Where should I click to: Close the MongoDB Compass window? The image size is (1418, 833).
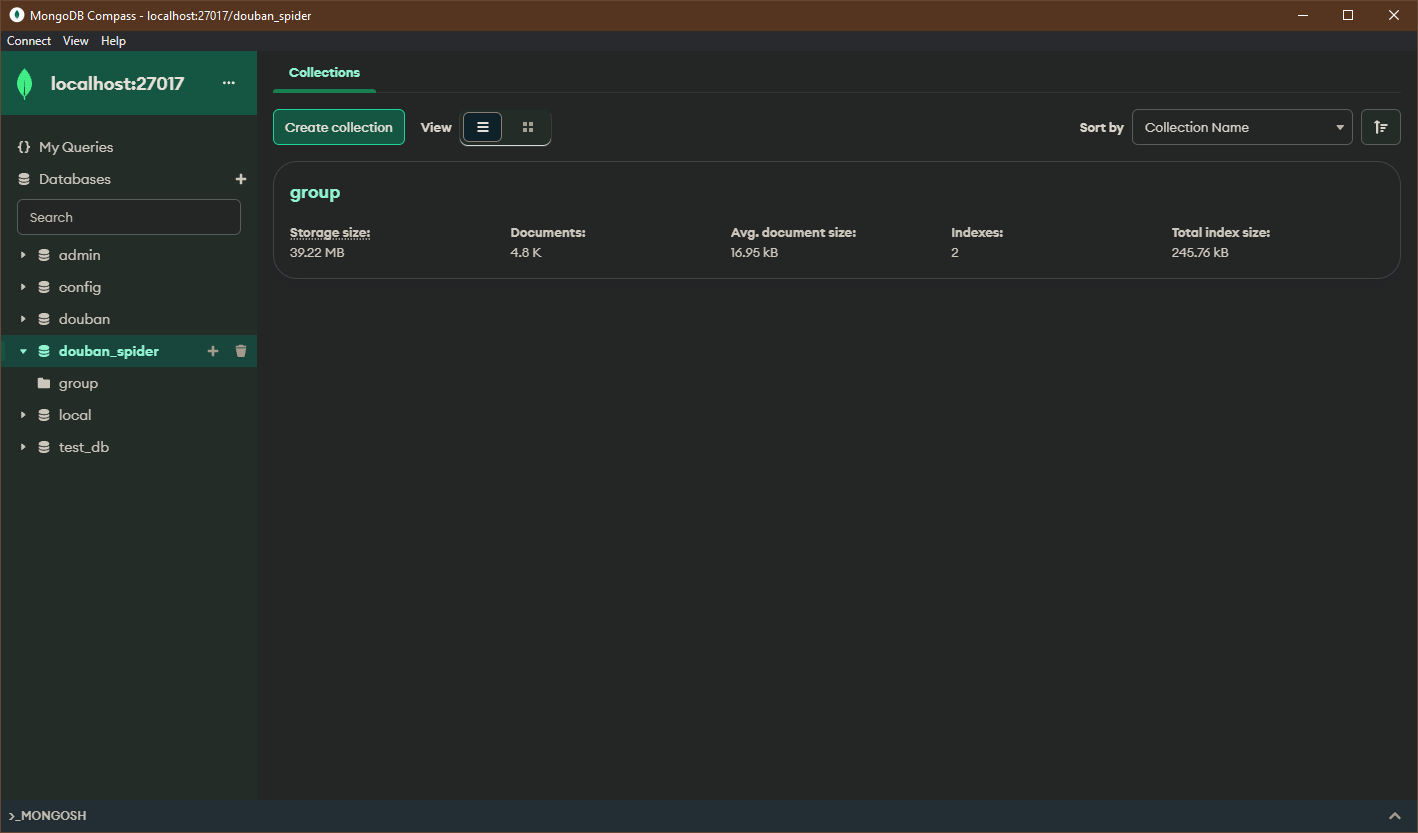(x=1394, y=15)
